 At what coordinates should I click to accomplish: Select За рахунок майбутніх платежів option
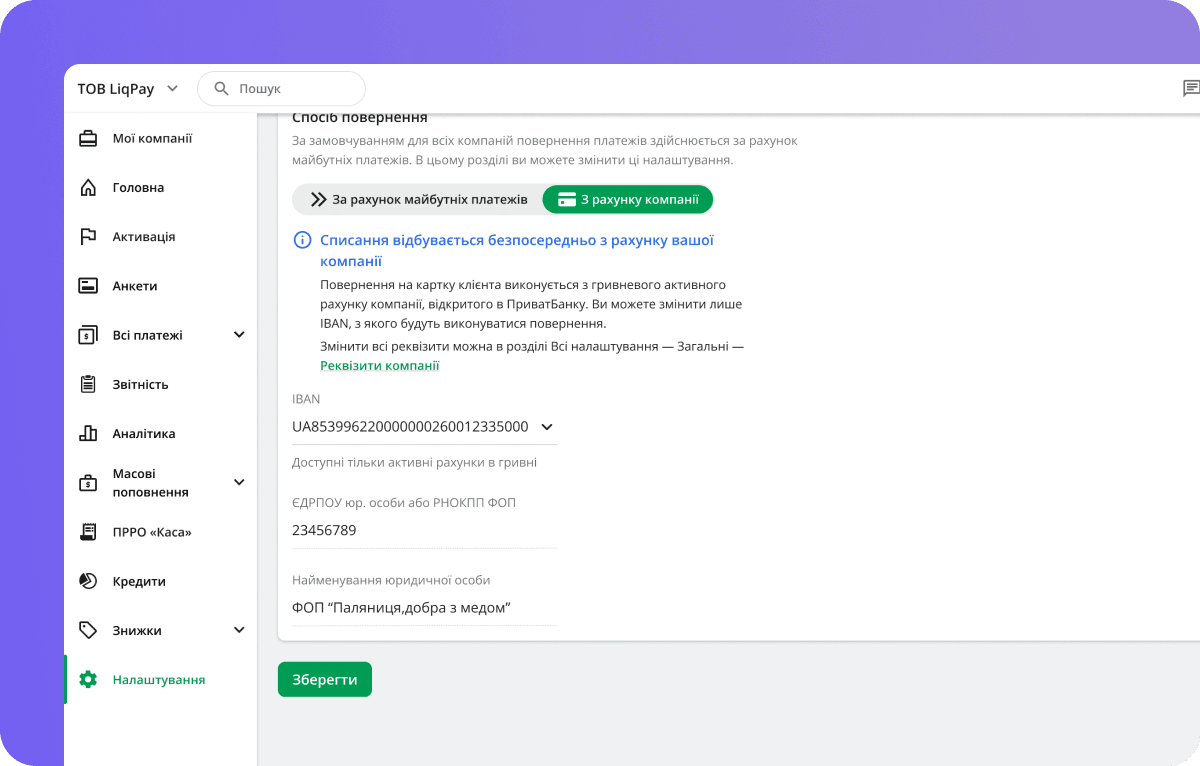coord(418,200)
